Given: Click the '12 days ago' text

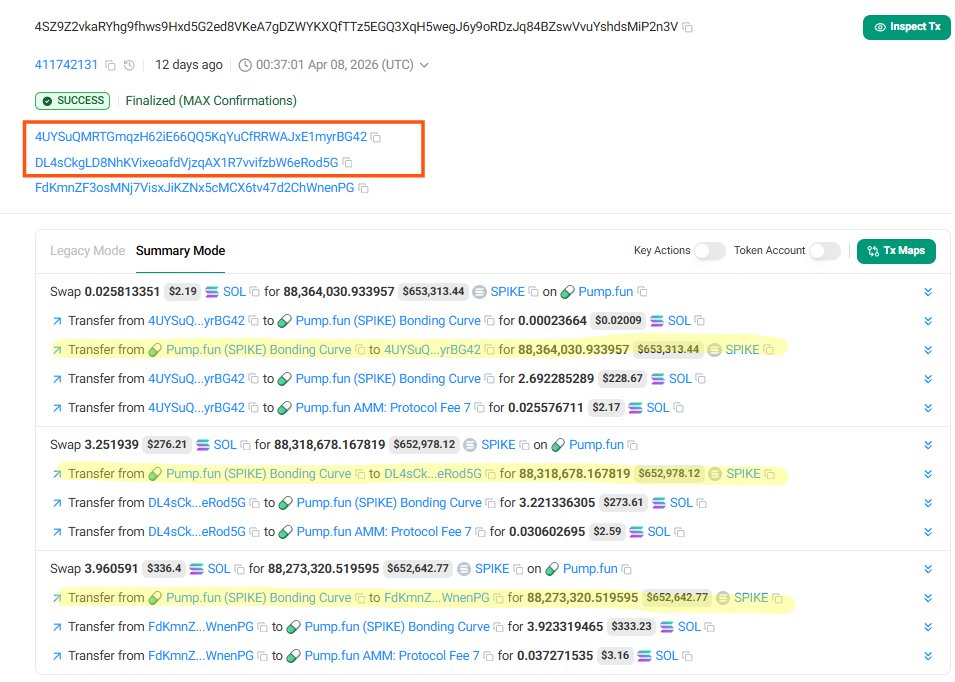Looking at the screenshot, I should pos(189,65).
